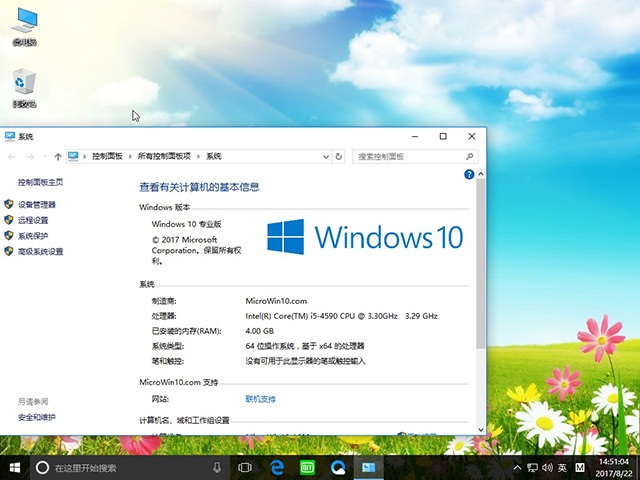Launch the green iQIYI taskbar app

pos(307,468)
